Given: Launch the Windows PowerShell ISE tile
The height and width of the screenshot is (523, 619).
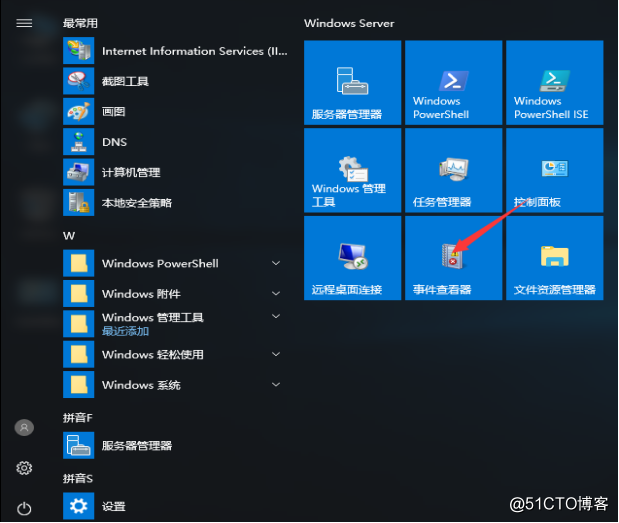Looking at the screenshot, I should 555,82.
